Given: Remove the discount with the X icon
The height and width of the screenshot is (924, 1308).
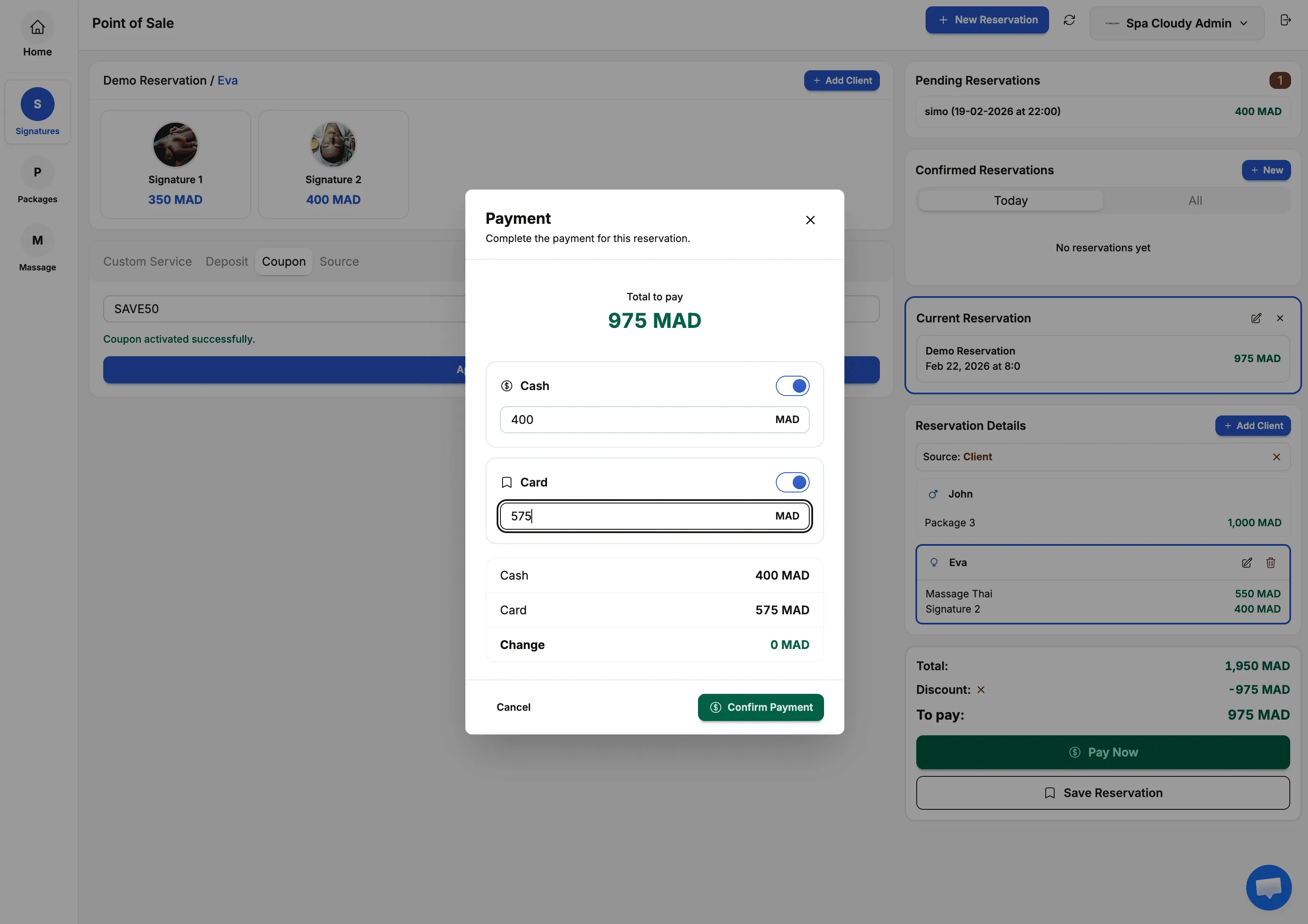Looking at the screenshot, I should tap(981, 689).
